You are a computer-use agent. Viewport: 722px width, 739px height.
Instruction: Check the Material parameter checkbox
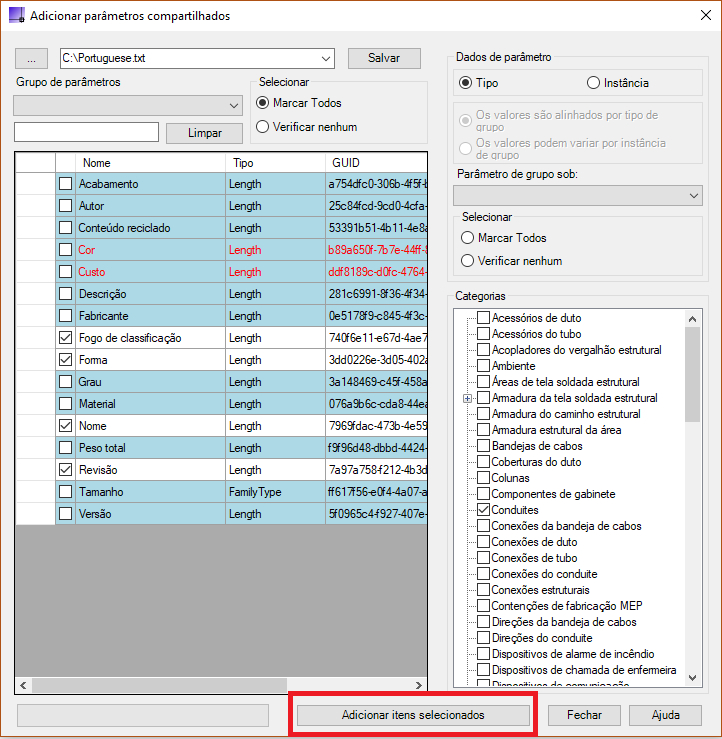(x=66, y=404)
